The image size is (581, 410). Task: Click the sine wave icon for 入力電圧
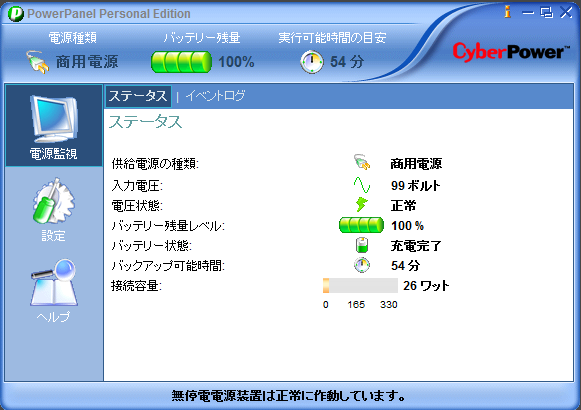point(362,184)
